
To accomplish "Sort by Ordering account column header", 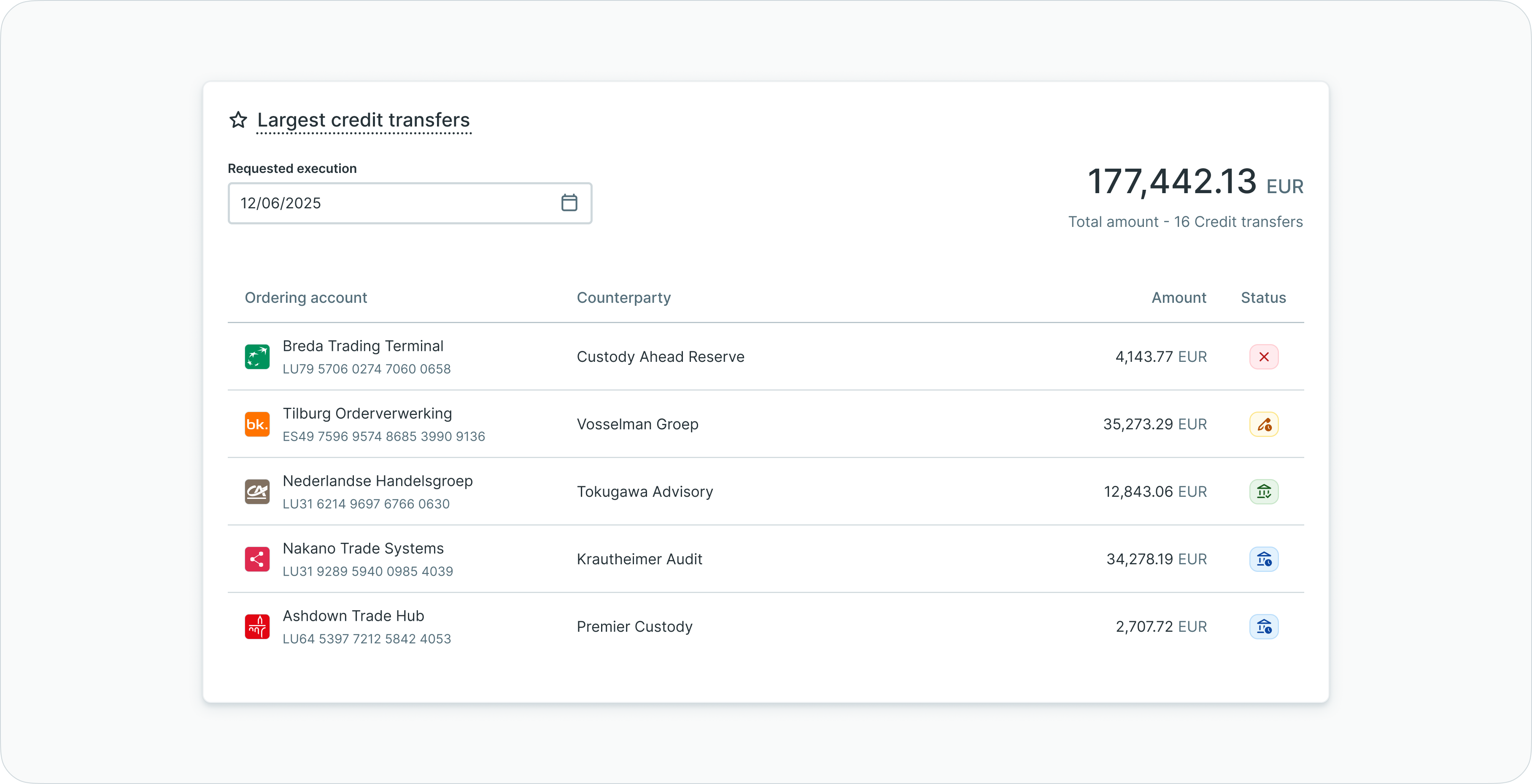I will pos(306,297).
